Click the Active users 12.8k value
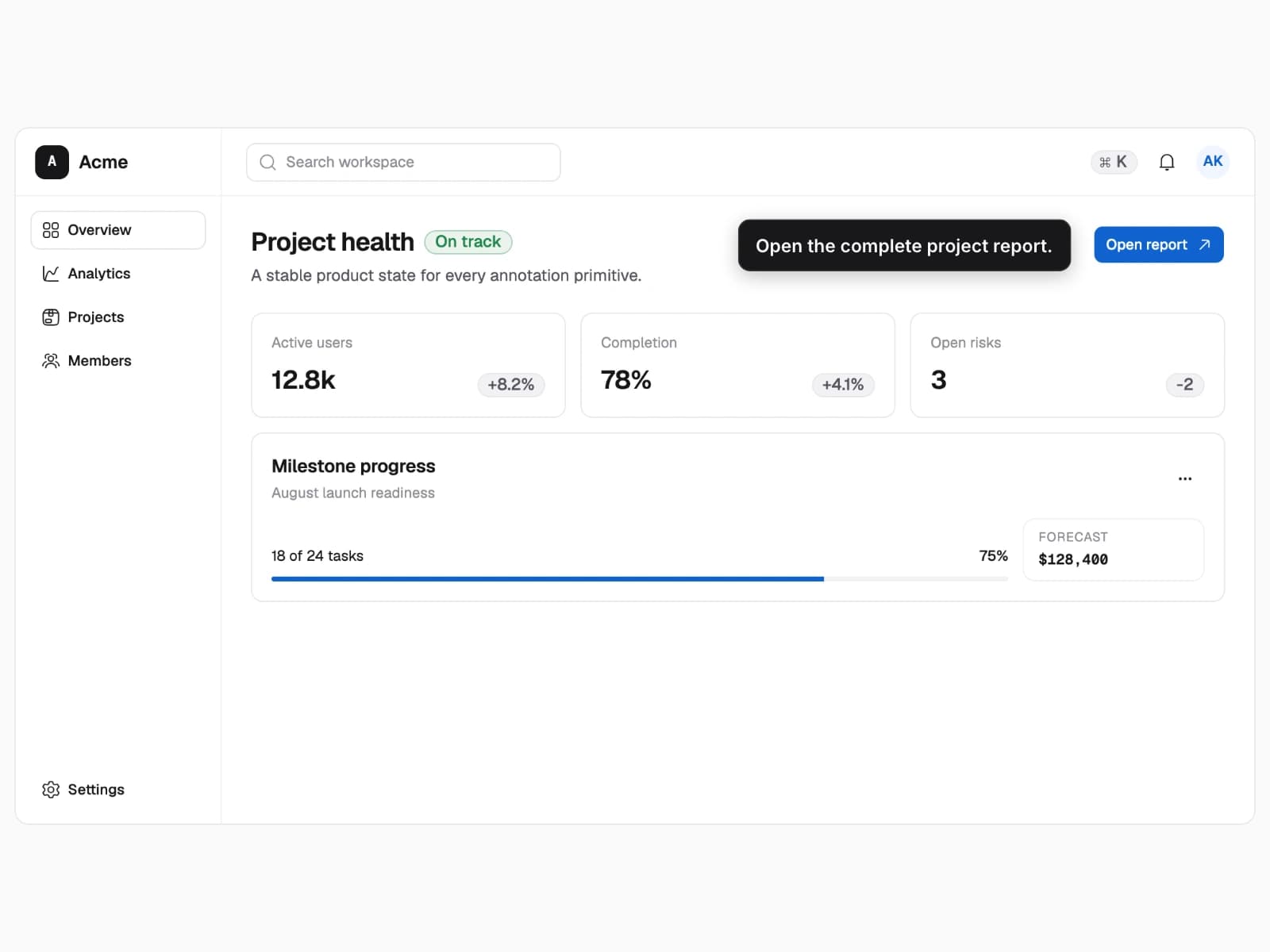 point(303,380)
